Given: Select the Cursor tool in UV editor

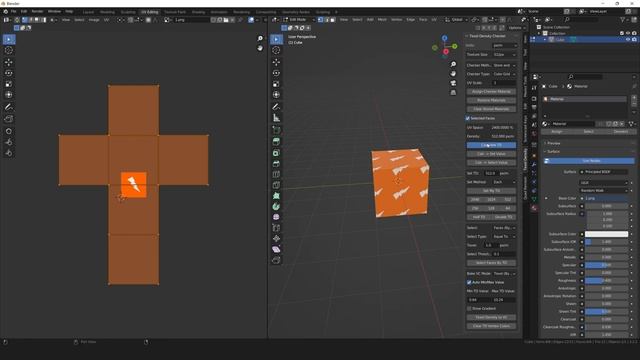Looking at the screenshot, I should pos(9,50).
